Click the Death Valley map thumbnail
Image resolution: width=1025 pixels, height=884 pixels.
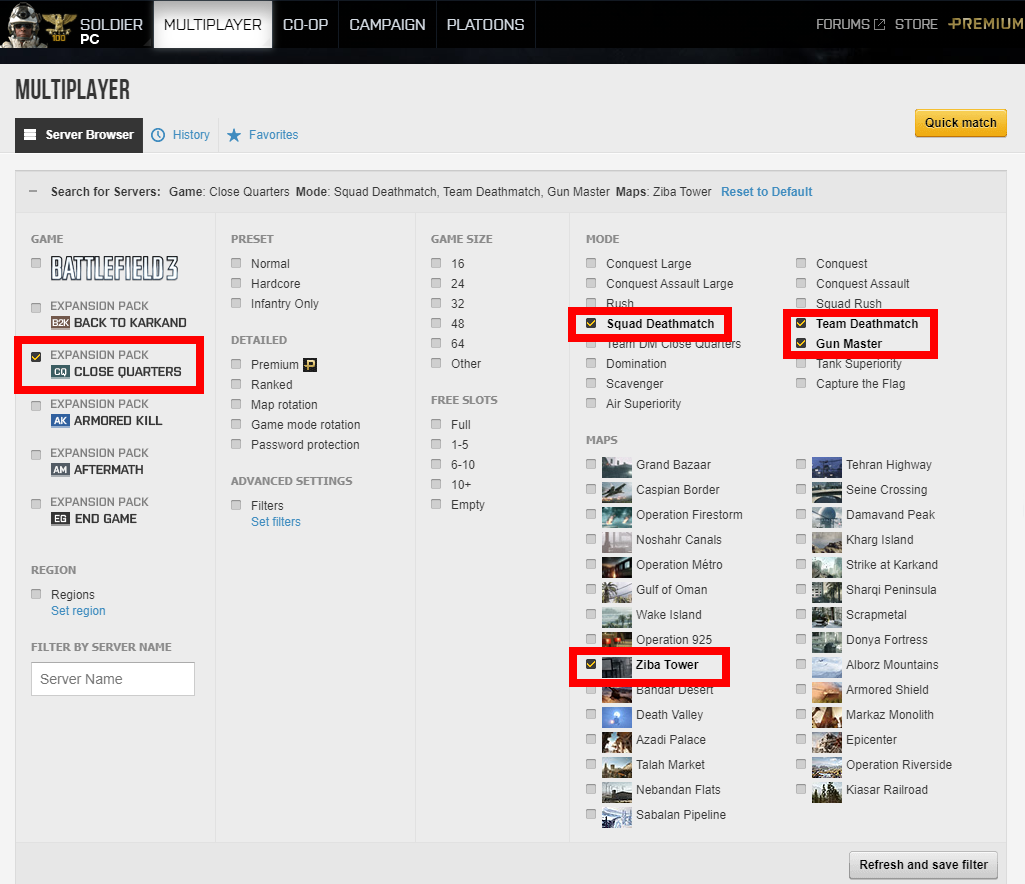click(616, 715)
